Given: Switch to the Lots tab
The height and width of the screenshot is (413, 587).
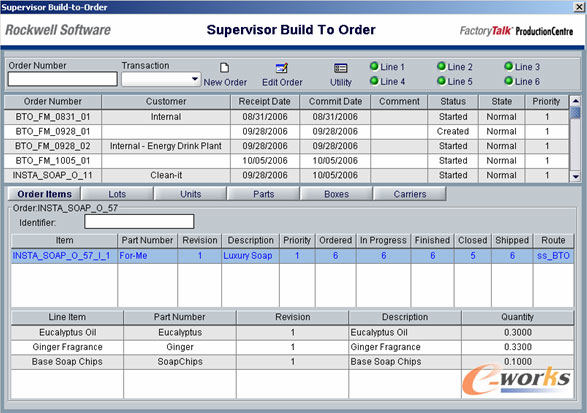Looking at the screenshot, I should (x=117, y=194).
